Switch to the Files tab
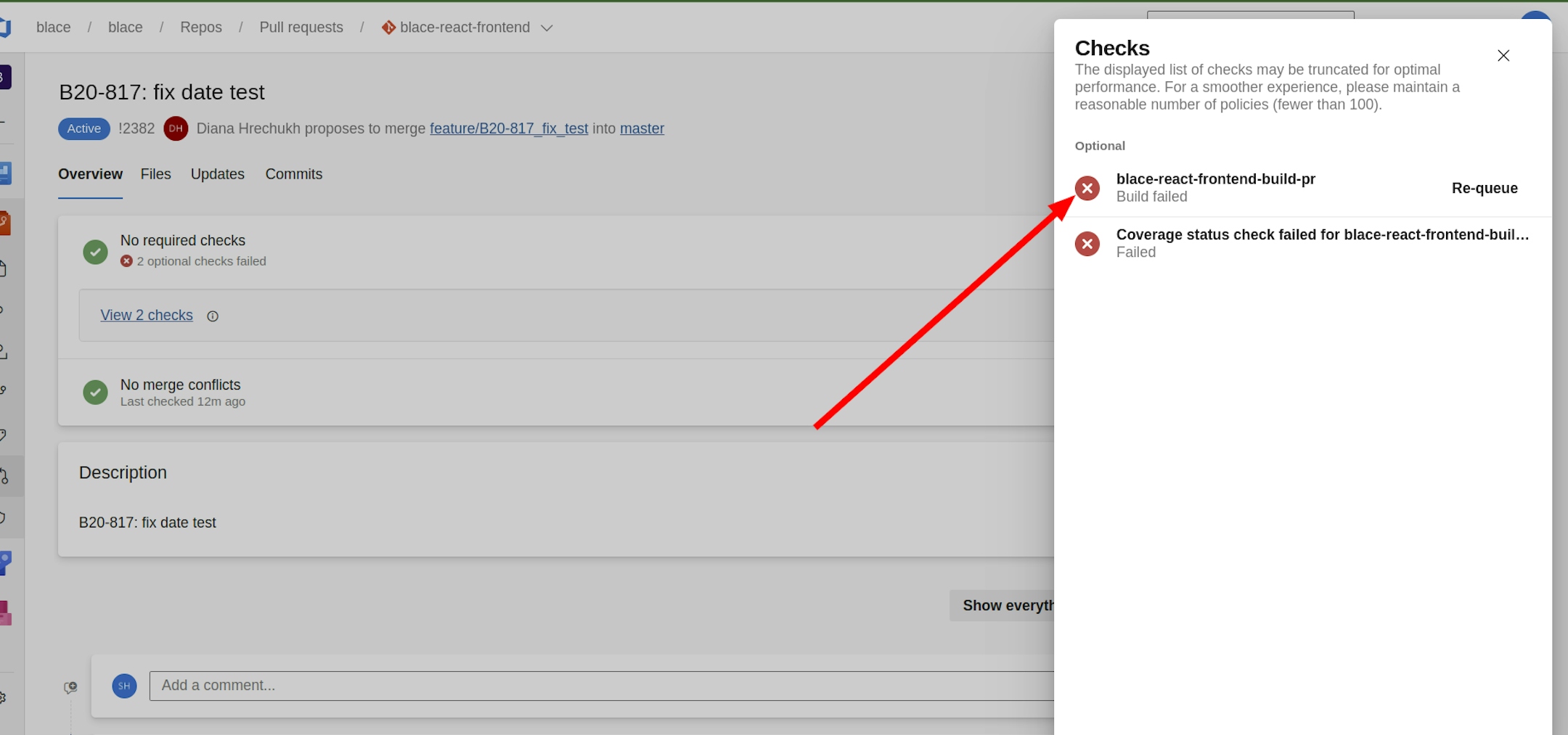Viewport: 1568px width, 735px height. [155, 174]
